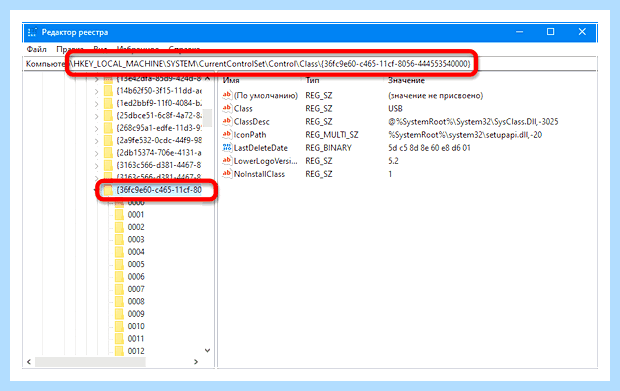Viewport: 620px width, 391px height.
Task: Select folder icon of {268c95a1-edfe-11d3 key
Action: point(108,128)
